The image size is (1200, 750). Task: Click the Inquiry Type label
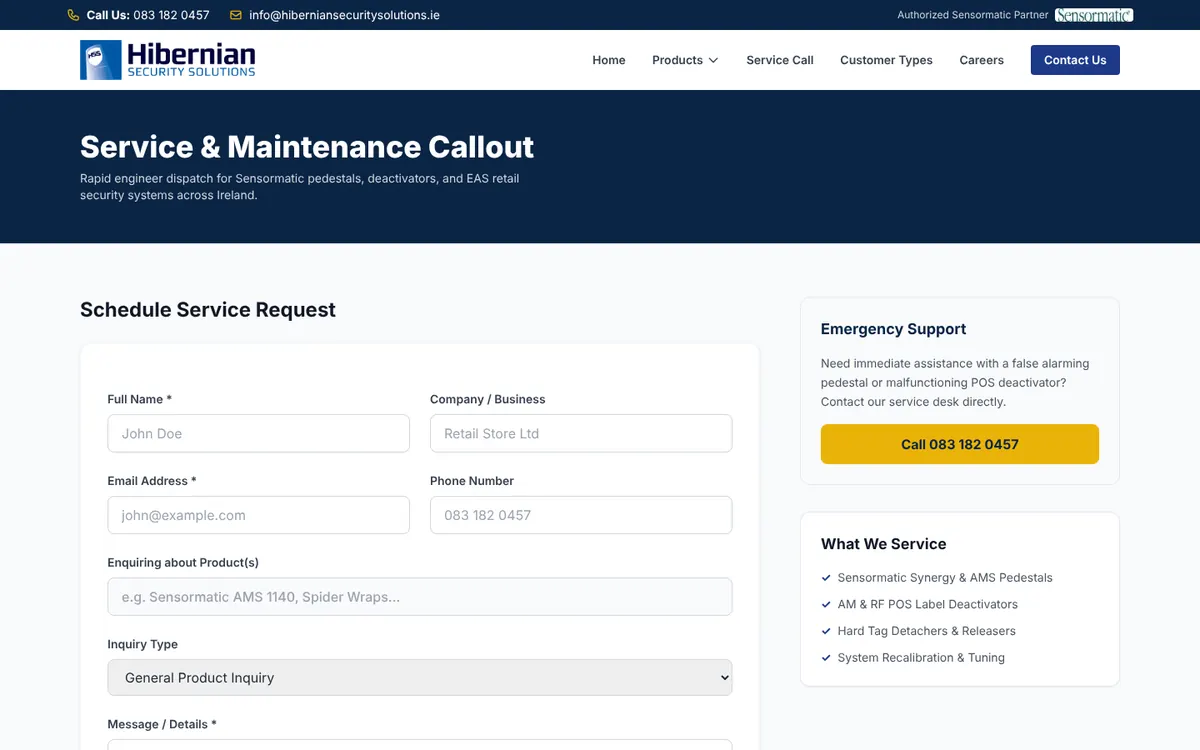[x=142, y=644]
